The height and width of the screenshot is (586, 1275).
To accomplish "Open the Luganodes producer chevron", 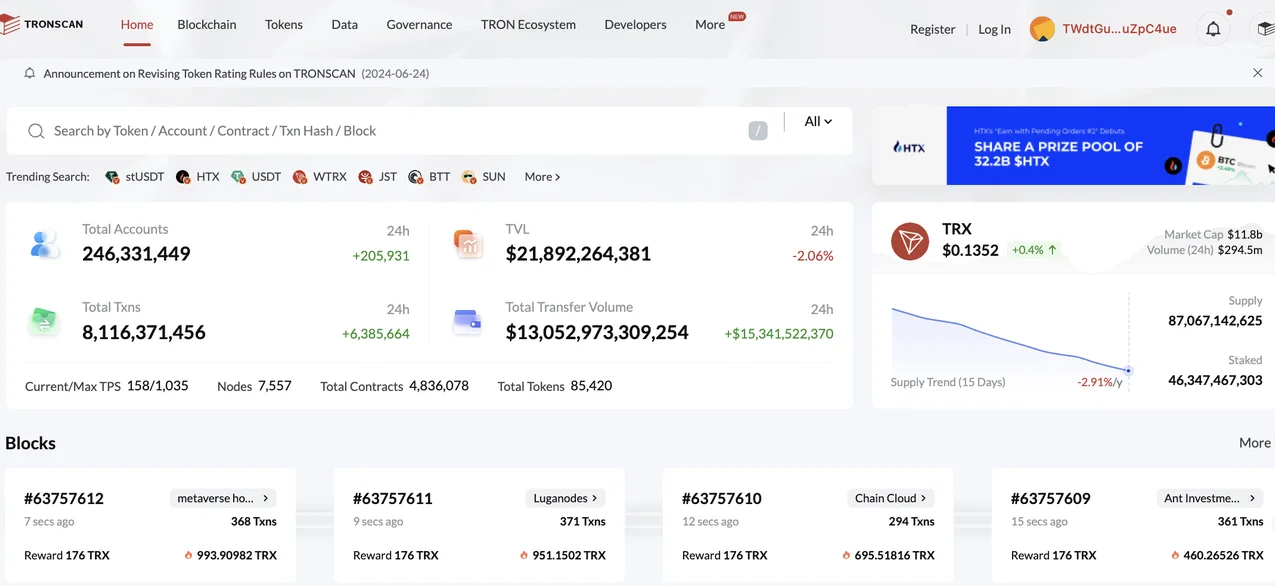I will click(595, 498).
